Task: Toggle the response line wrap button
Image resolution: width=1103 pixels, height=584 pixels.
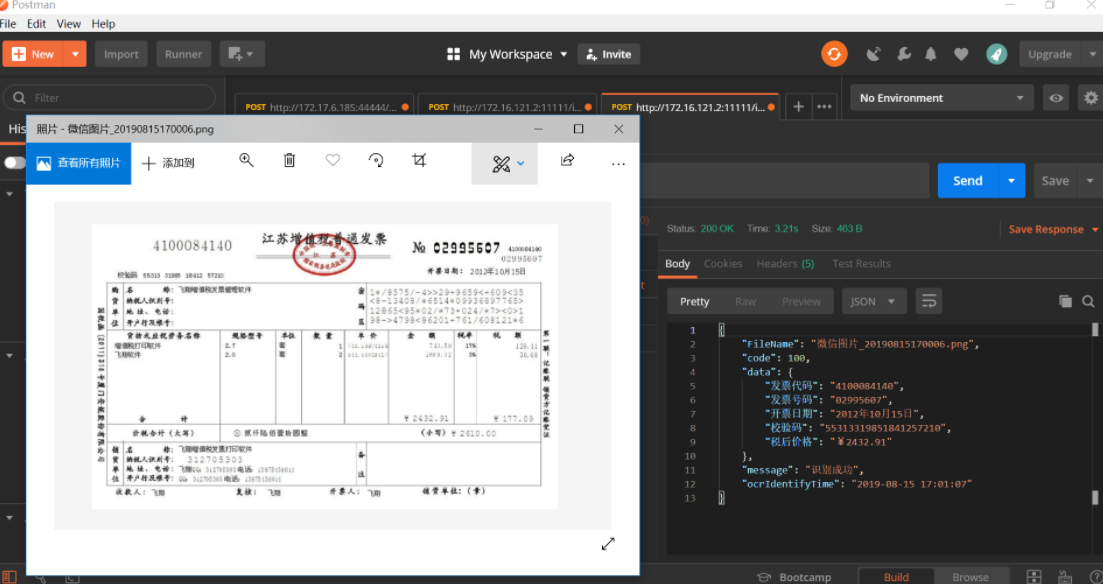Action: (929, 301)
